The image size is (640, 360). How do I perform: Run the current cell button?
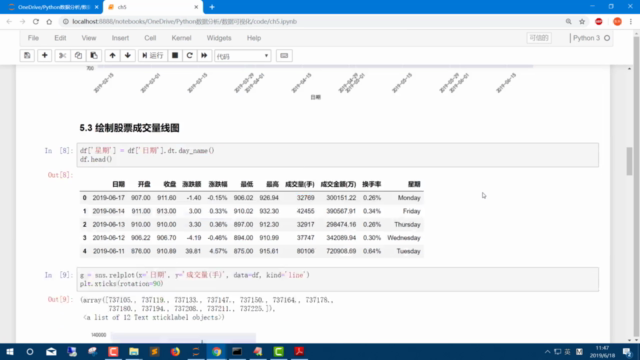(153, 56)
